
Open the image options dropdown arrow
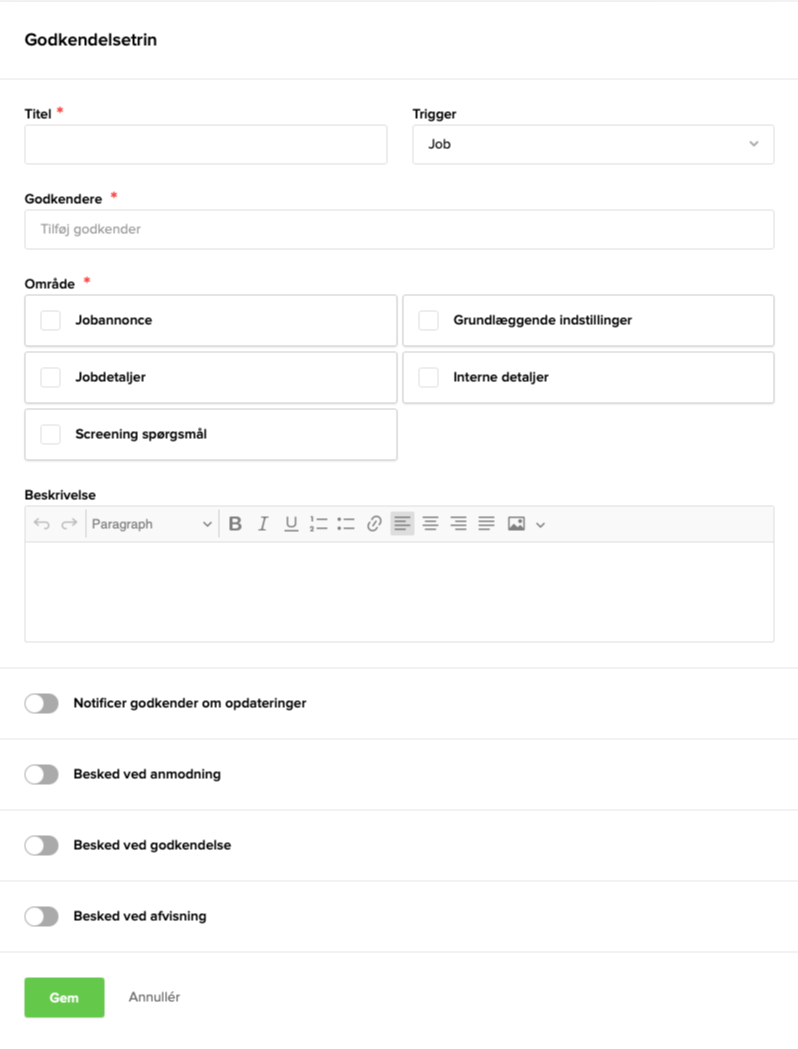541,525
